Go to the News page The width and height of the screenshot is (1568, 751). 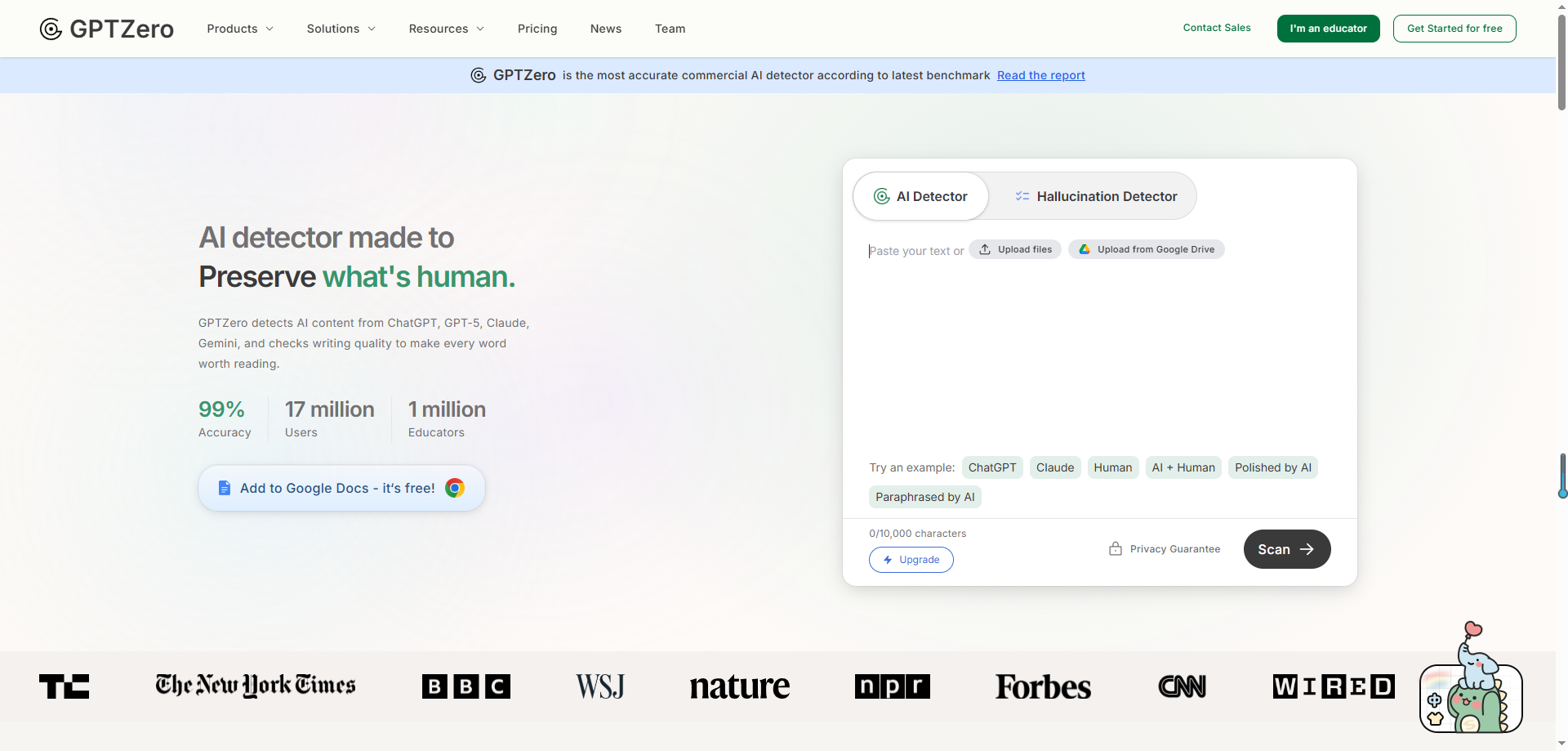[606, 29]
